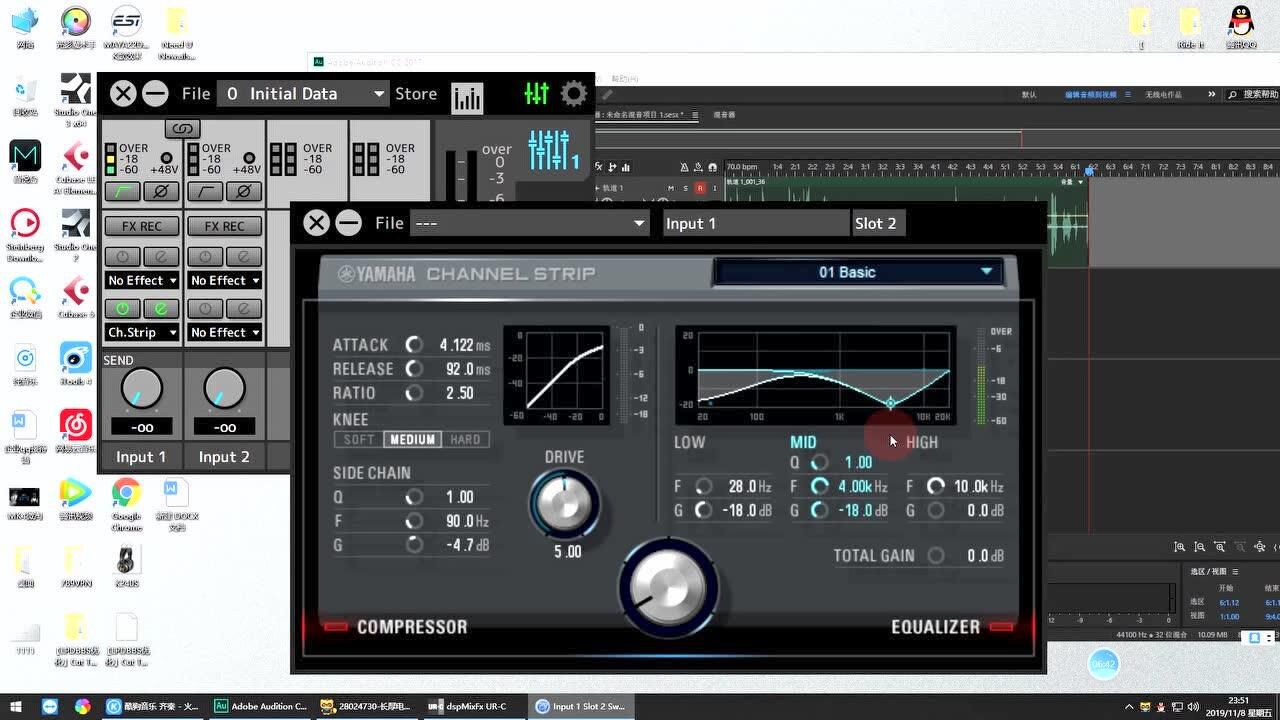Viewport: 1280px width, 720px height.
Task: Click Store button in dspMixFx
Action: coord(416,94)
